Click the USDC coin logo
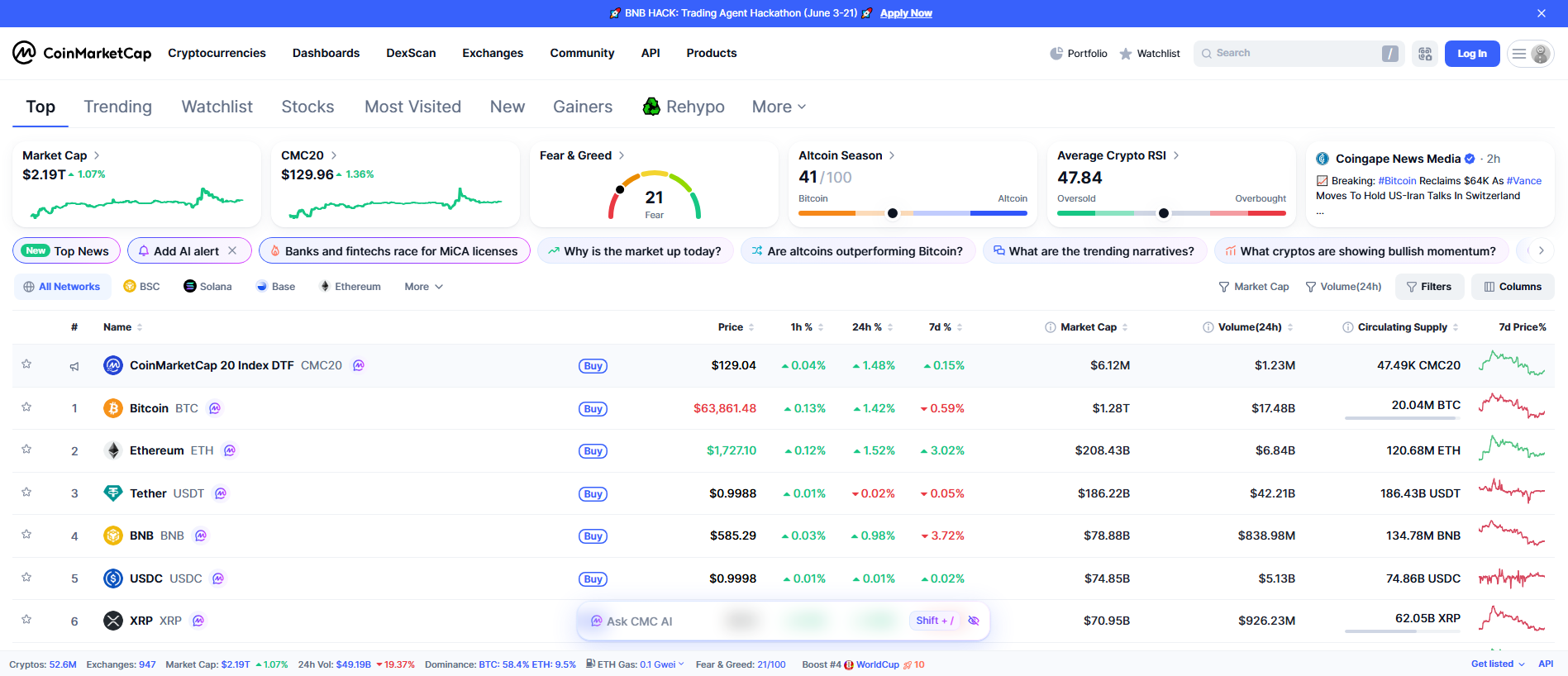 coord(113,578)
